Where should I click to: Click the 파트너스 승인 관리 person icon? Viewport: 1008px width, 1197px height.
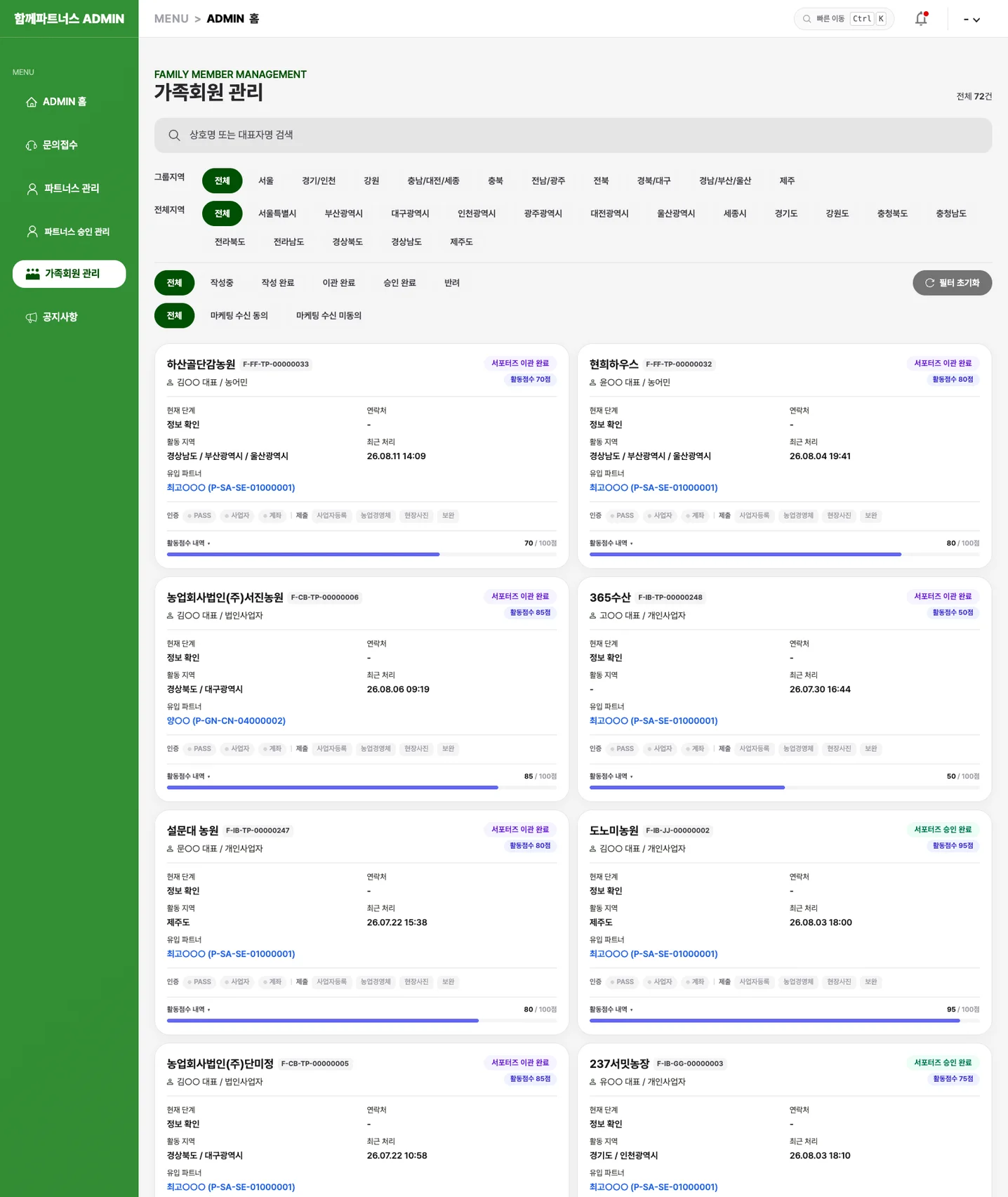[x=32, y=232]
